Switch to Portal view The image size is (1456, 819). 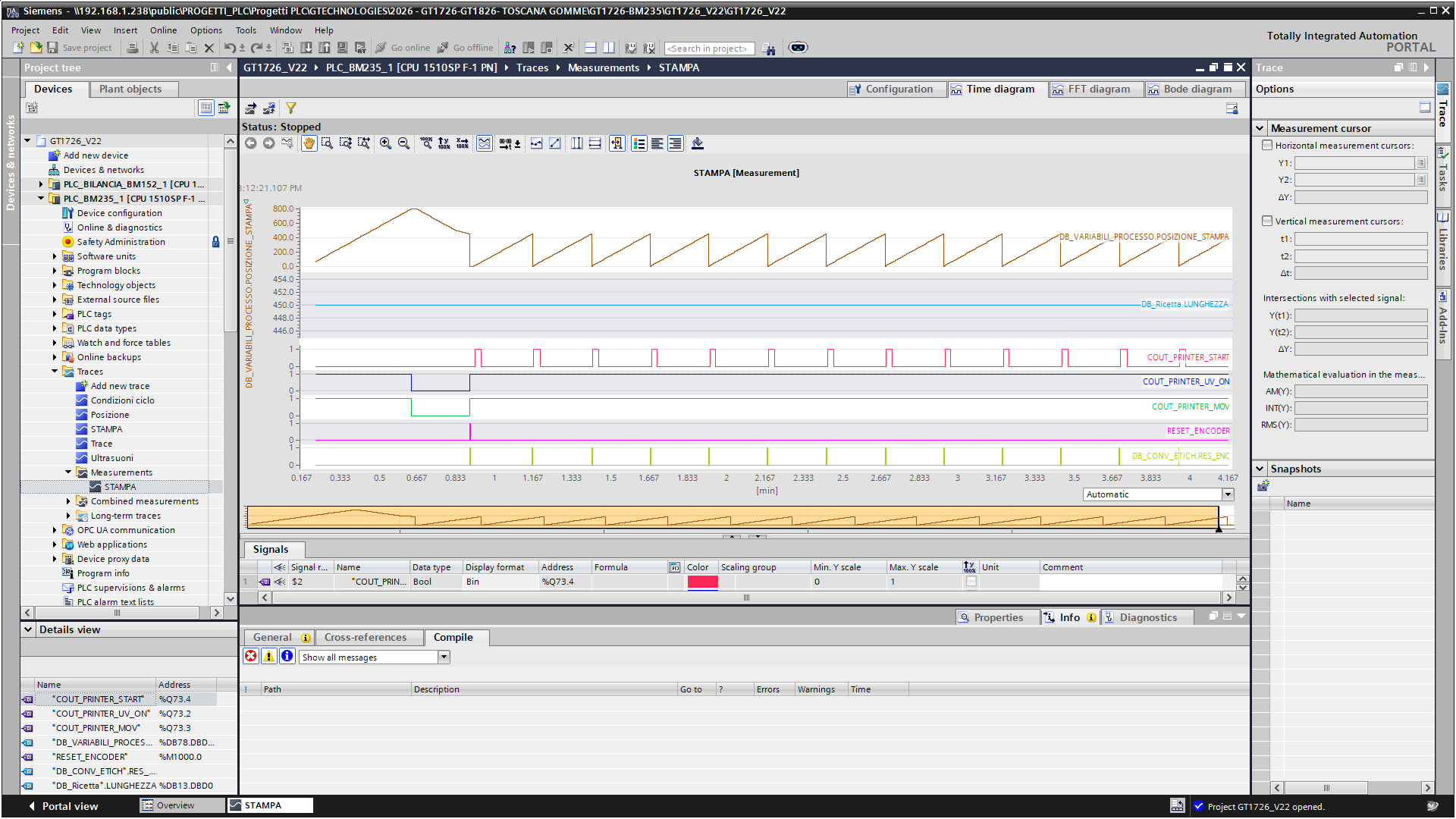[63, 806]
